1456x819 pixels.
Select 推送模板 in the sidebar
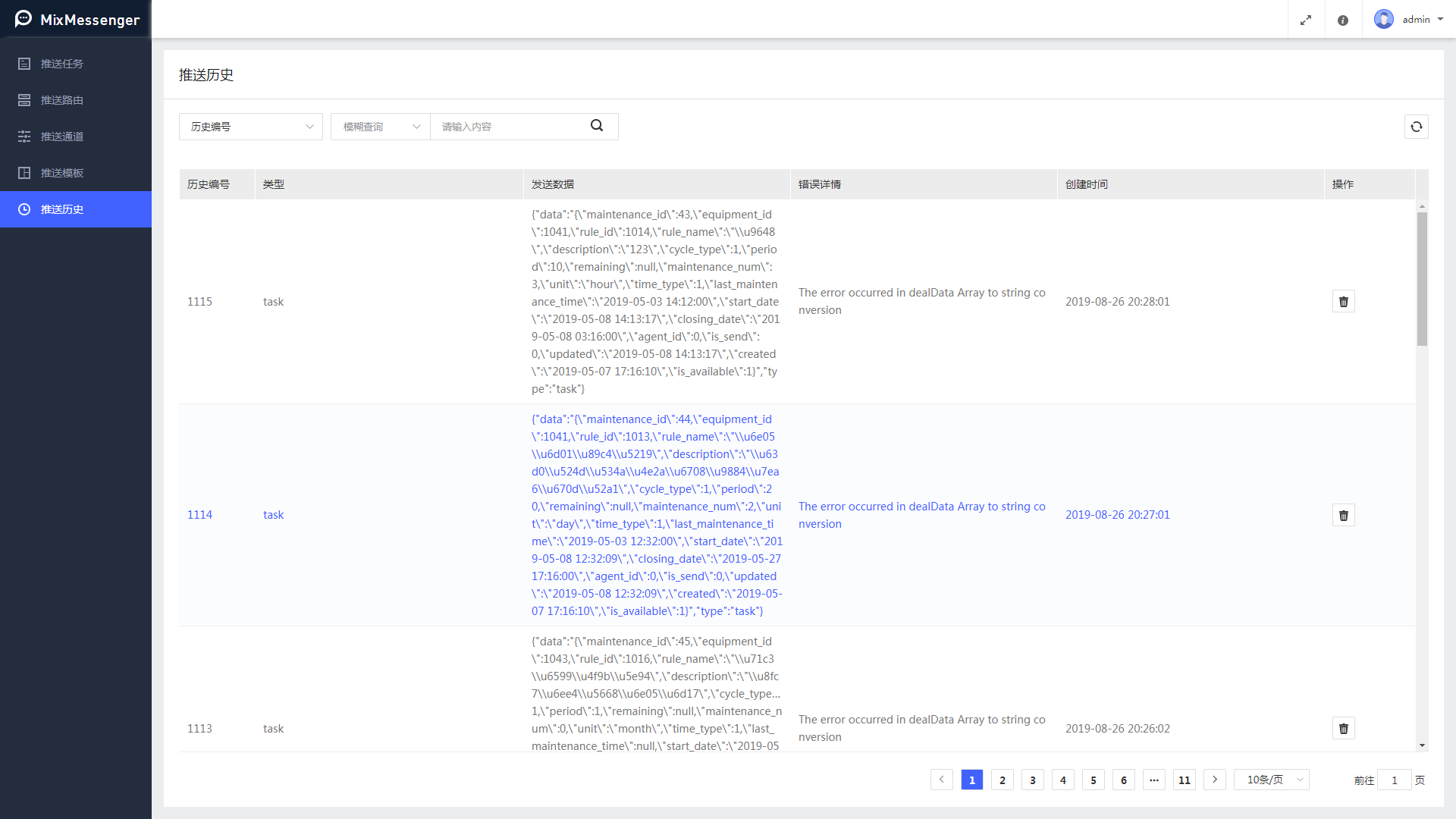pyautogui.click(x=62, y=173)
